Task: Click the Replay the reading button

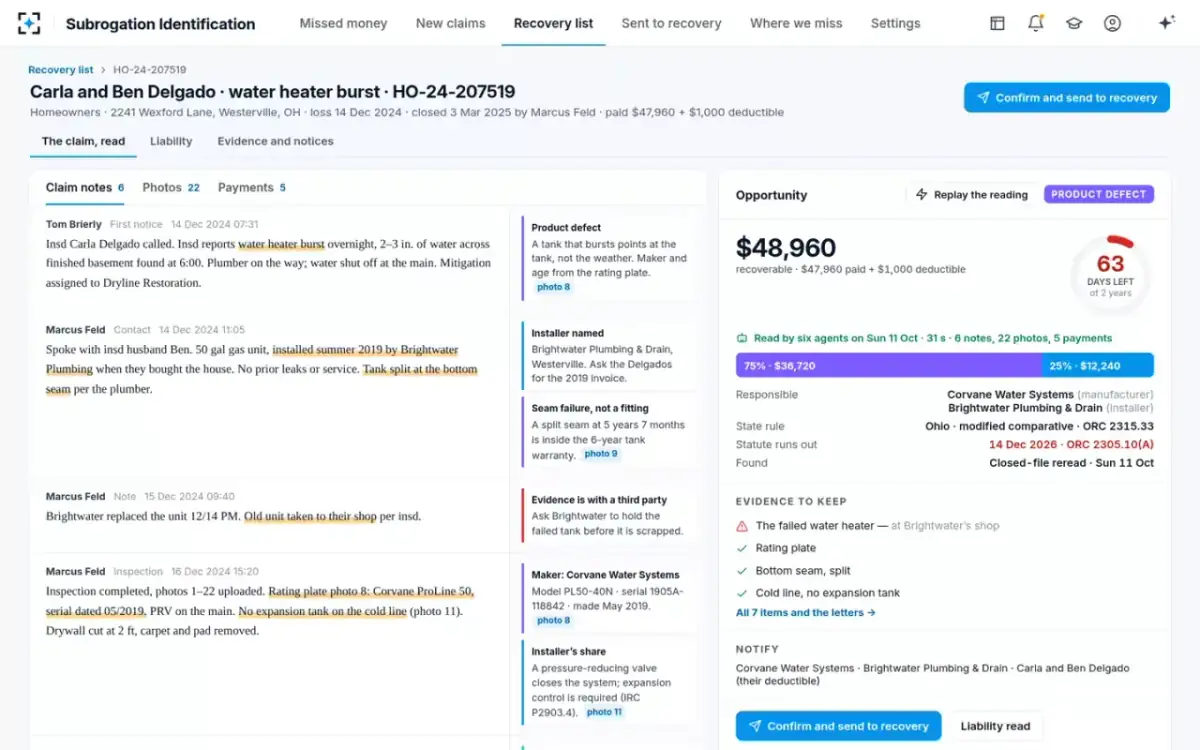Action: coord(972,195)
